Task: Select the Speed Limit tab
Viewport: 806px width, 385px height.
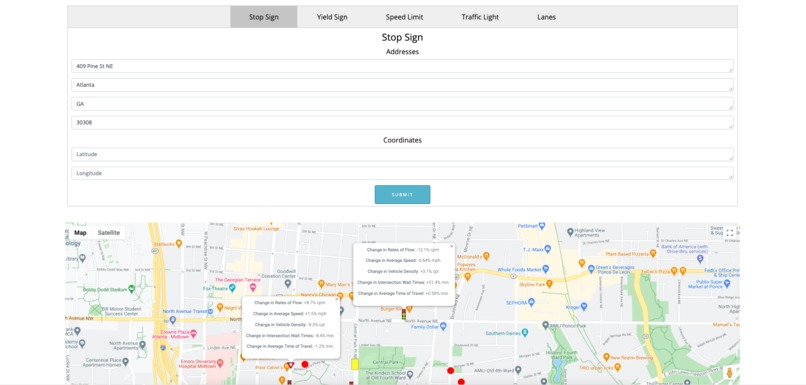Action: tap(405, 17)
